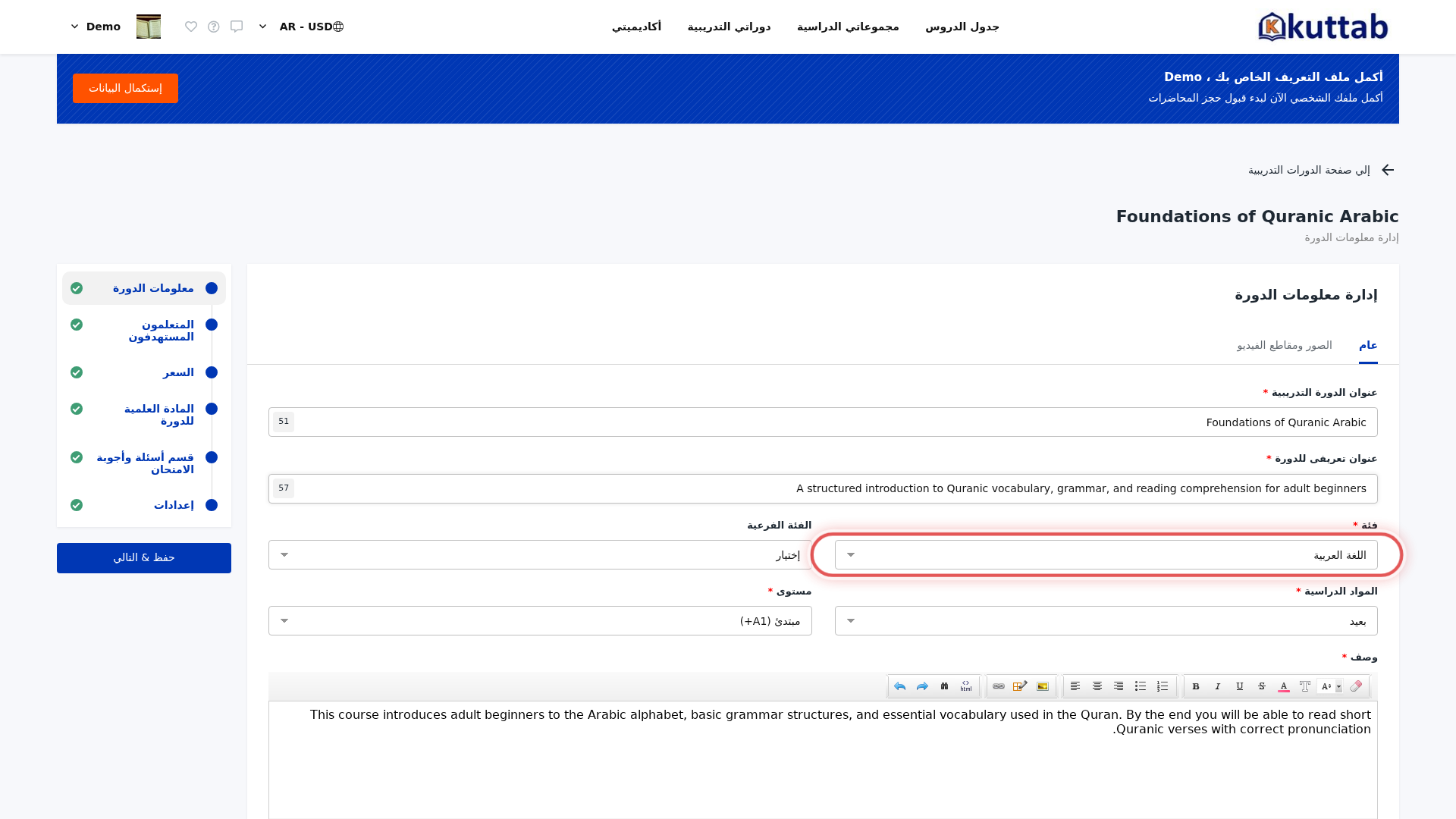Screen dimensions: 1456x819
Task: Follow the إلى صفحة الدورات التدريبية link
Action: [x=1310, y=170]
